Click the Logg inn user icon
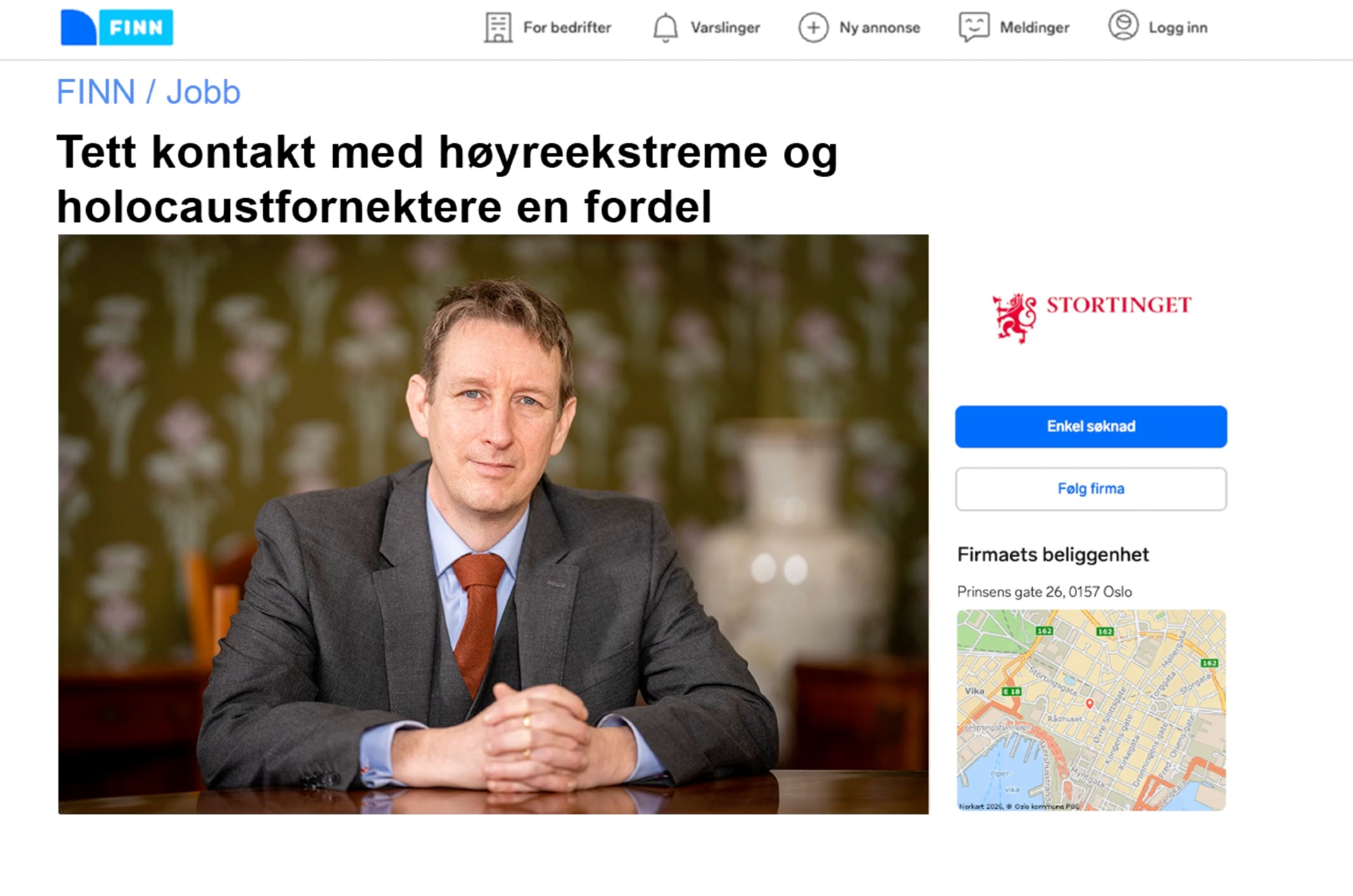Screen dimensions: 1353x896 tap(1123, 26)
